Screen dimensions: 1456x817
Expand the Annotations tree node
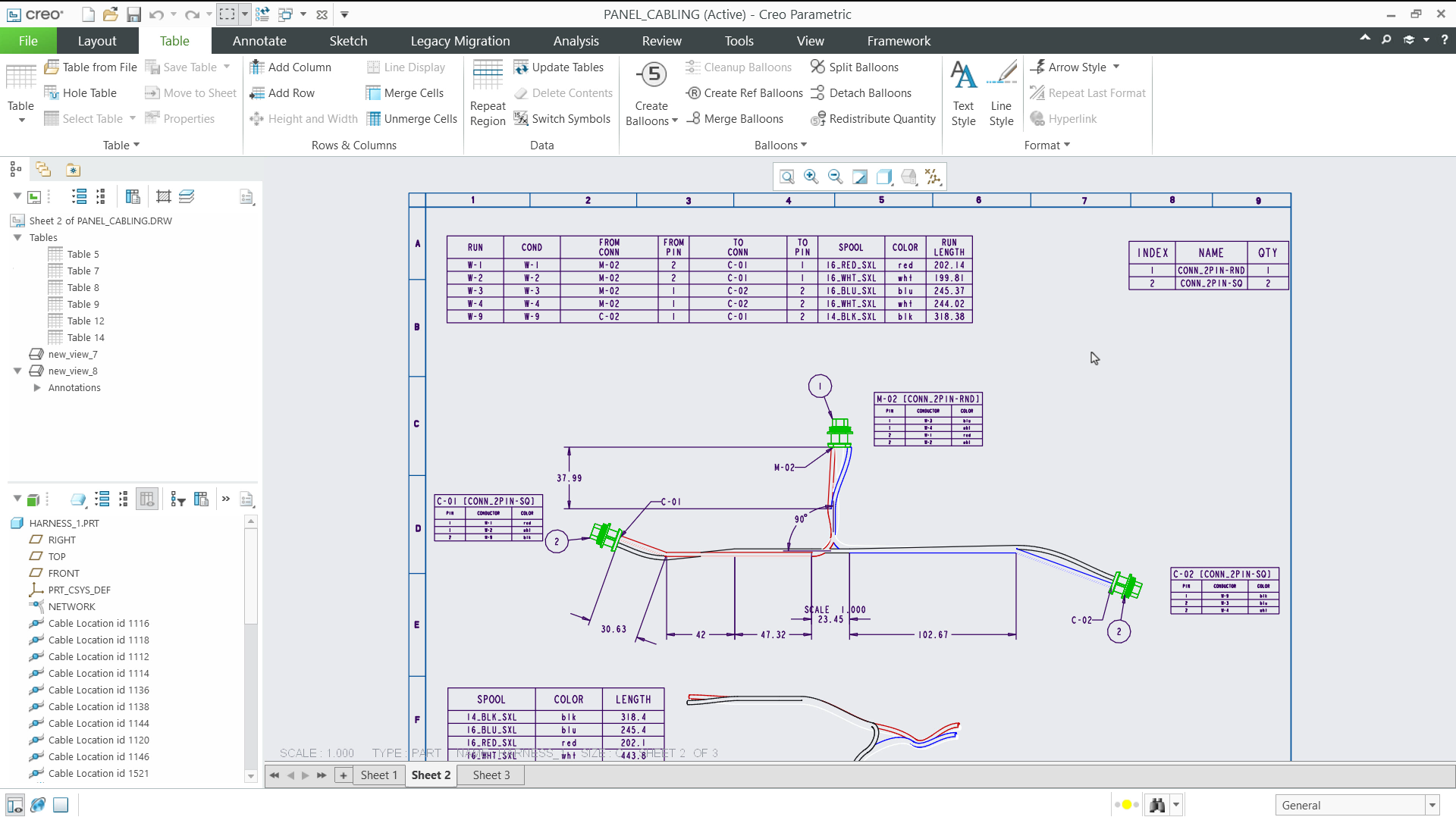tap(36, 387)
